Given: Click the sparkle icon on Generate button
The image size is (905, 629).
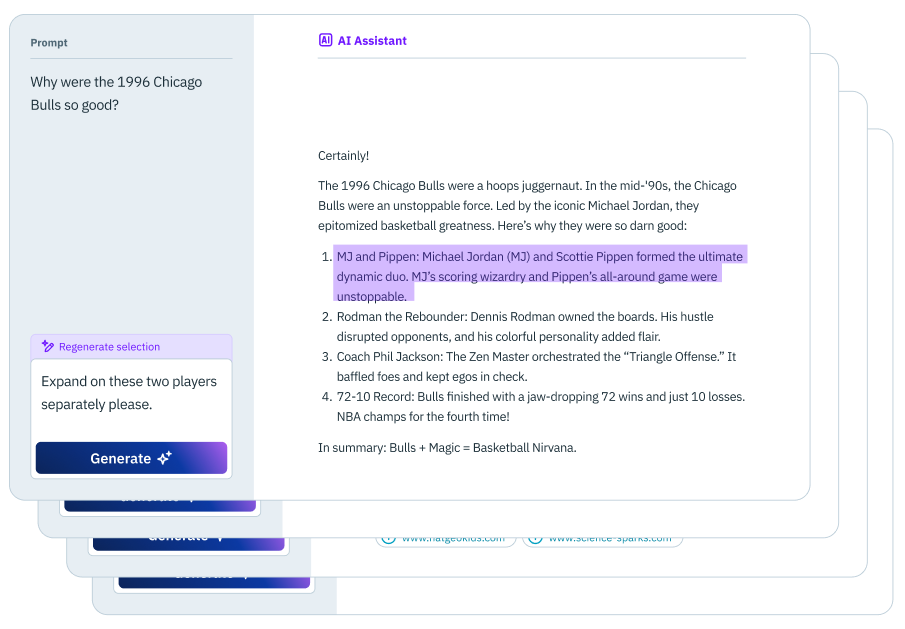Looking at the screenshot, I should point(164,458).
